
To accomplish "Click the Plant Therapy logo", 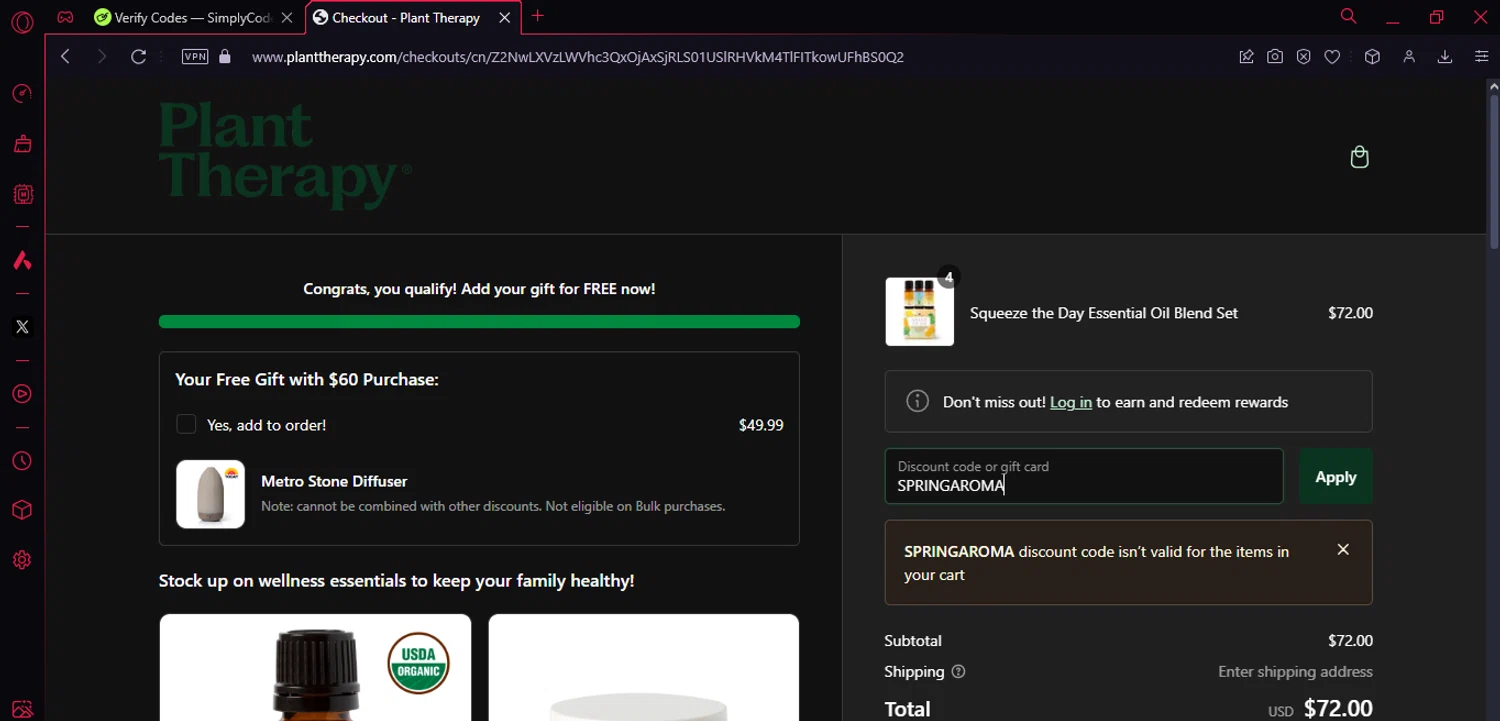I will 285,156.
